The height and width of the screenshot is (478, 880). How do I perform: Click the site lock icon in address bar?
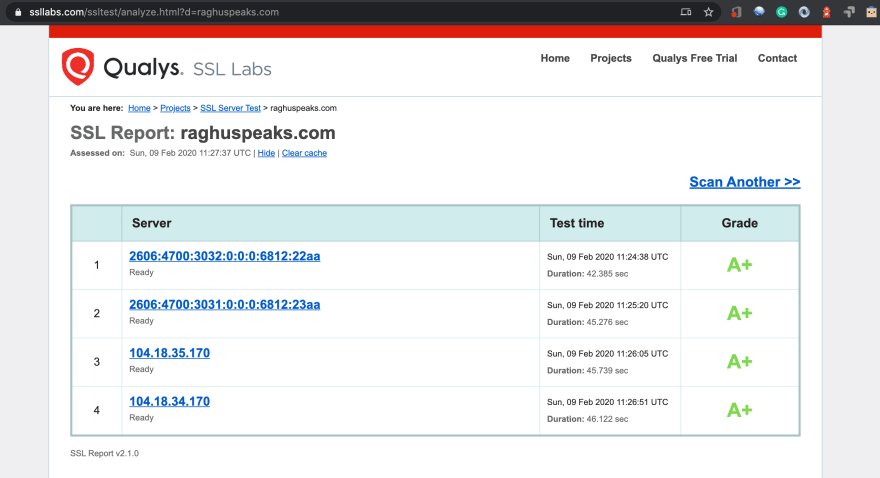18,12
